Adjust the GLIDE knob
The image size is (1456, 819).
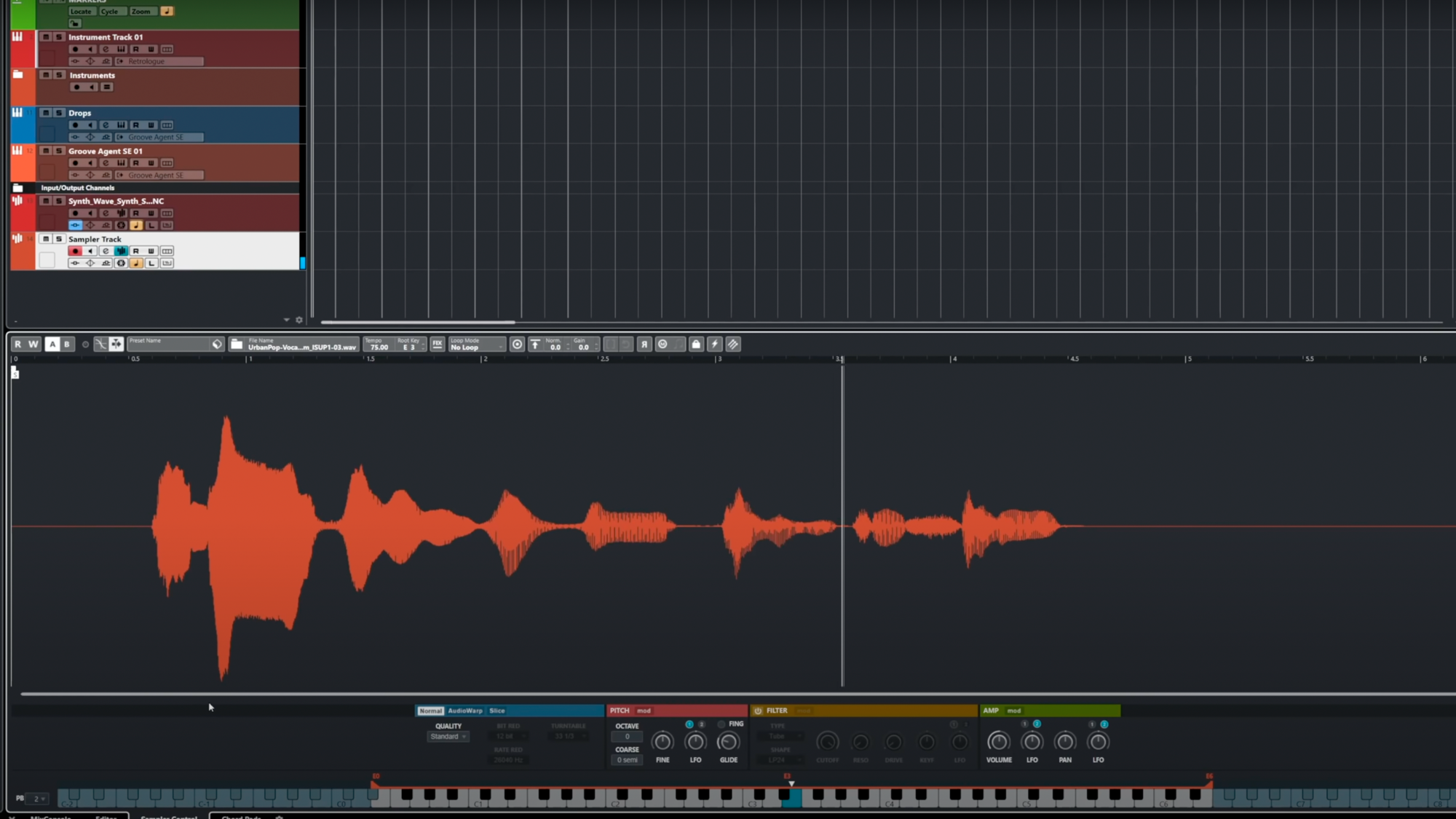tap(728, 742)
